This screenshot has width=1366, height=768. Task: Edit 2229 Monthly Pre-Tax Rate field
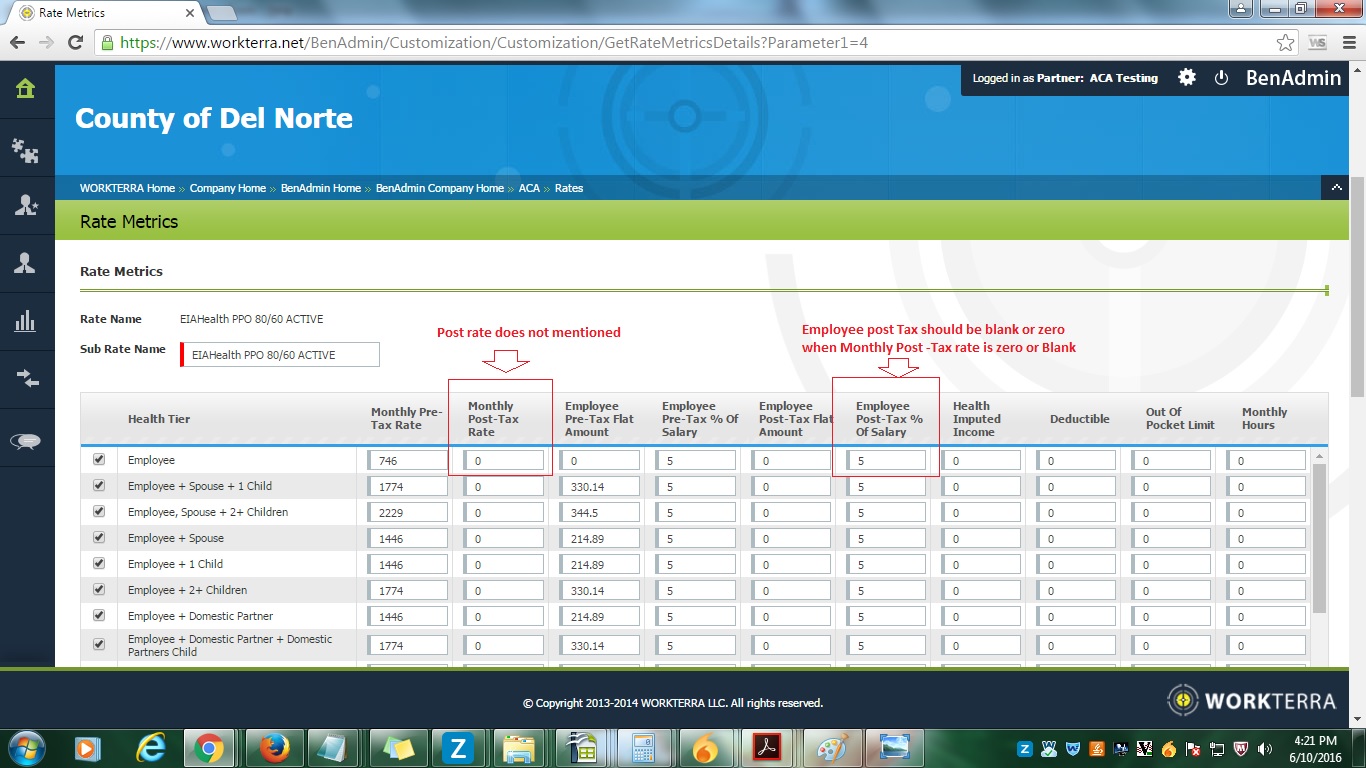407,512
